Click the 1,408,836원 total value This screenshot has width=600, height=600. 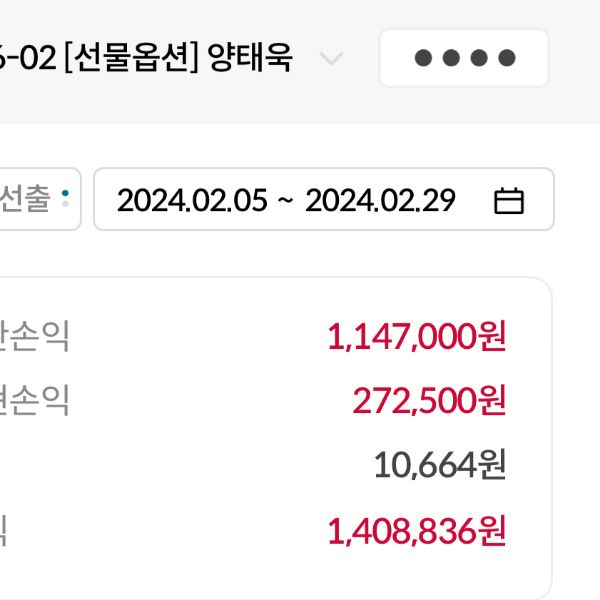416,531
